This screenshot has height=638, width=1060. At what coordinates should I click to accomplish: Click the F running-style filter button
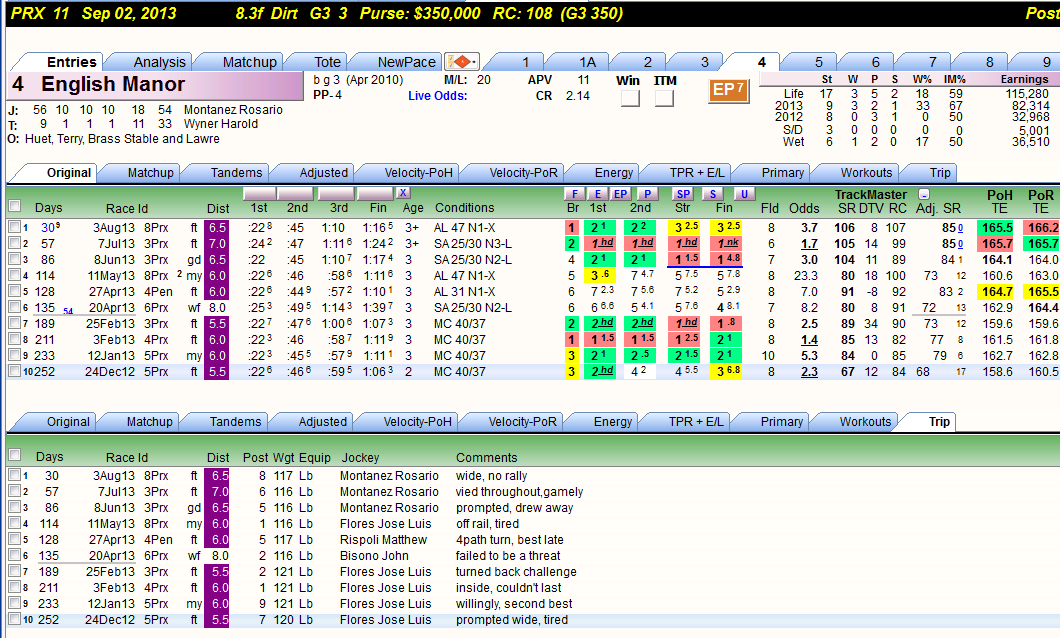pos(575,194)
